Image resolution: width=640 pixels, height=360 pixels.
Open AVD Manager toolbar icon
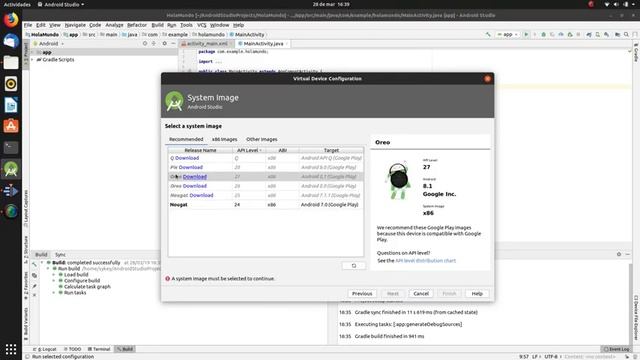pyautogui.click(x=598, y=35)
